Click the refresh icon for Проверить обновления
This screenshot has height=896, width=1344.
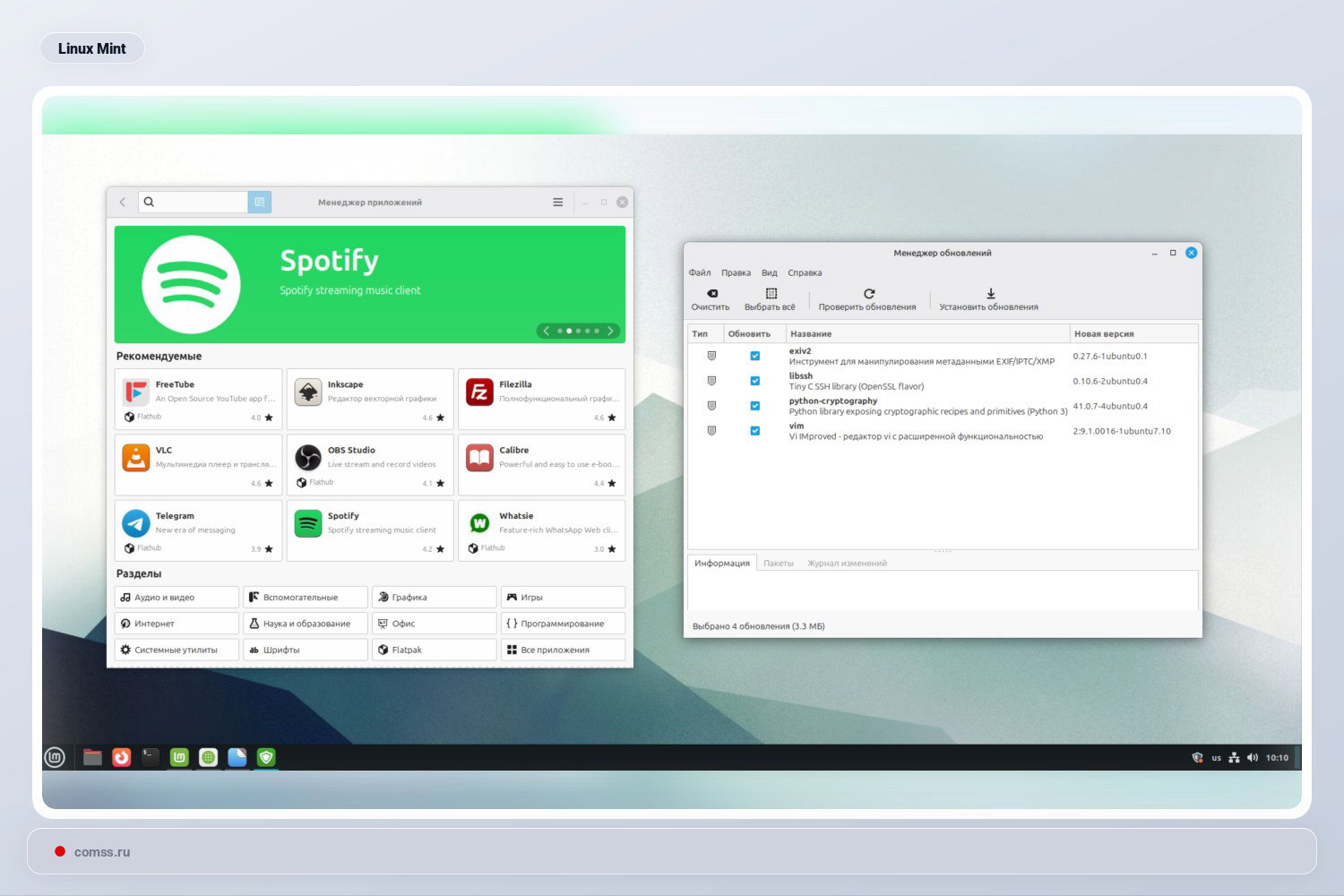(x=868, y=293)
